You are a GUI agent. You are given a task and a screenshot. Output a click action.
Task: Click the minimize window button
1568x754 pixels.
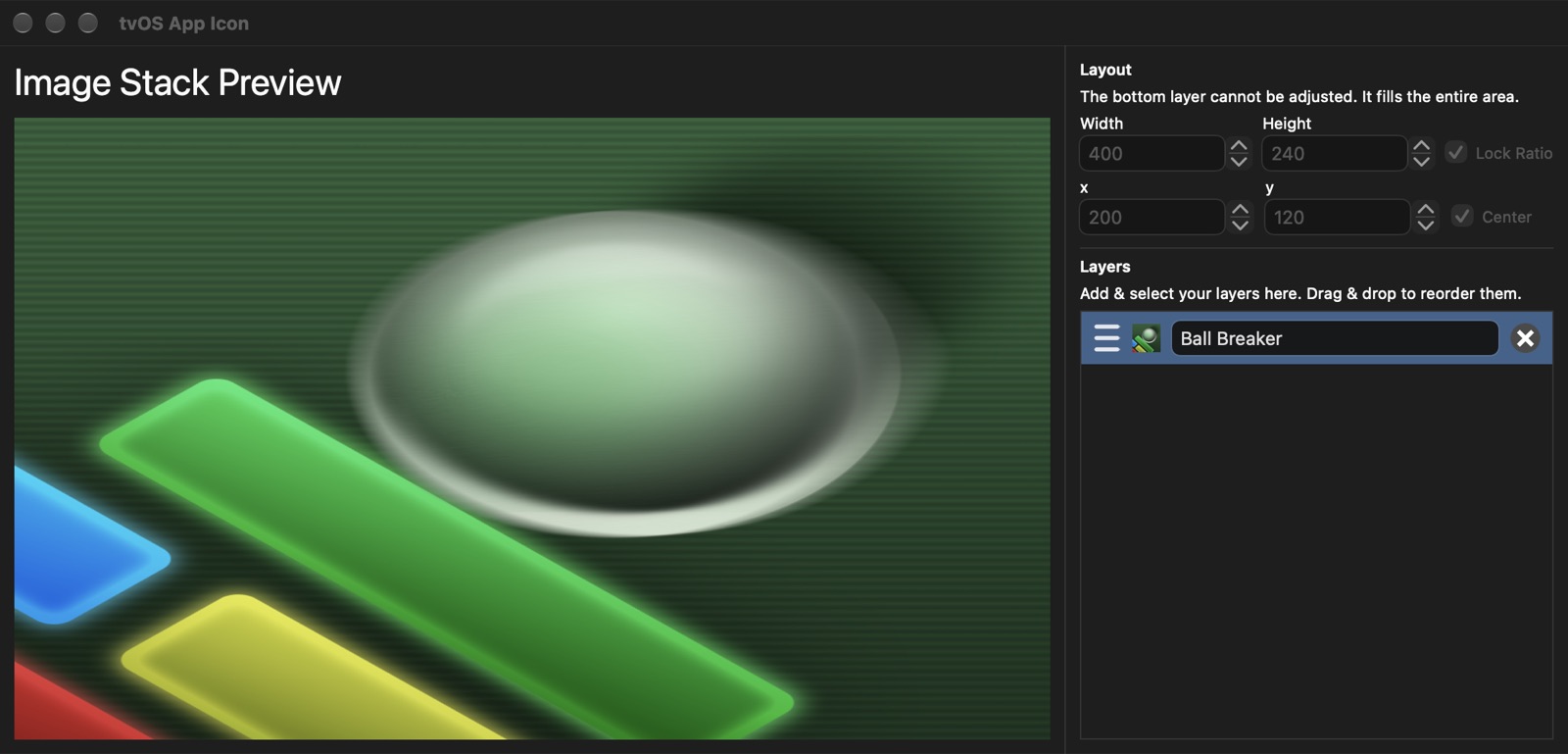[x=56, y=23]
